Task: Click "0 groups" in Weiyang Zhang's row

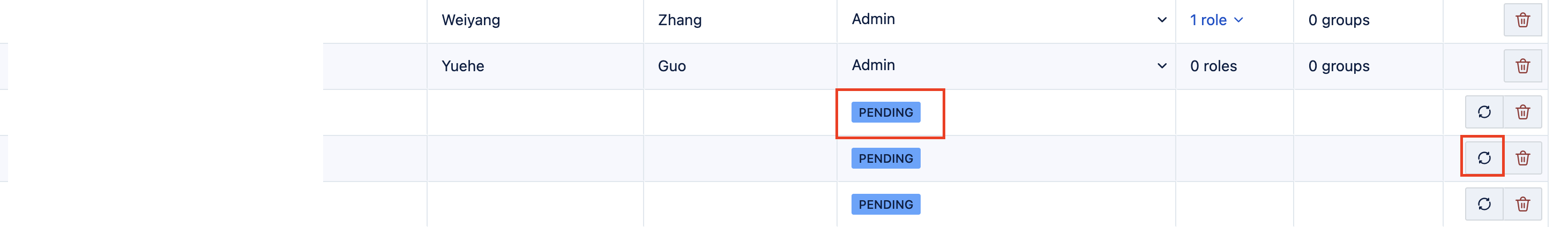Action: [x=1339, y=20]
